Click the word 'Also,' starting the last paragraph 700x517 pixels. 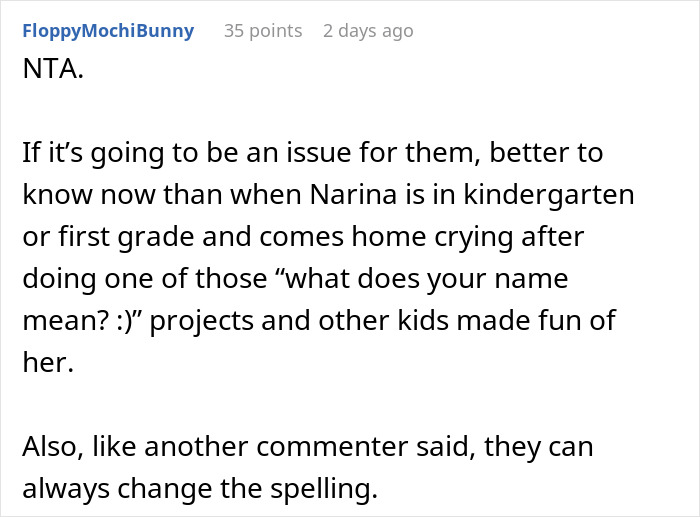pos(53,446)
